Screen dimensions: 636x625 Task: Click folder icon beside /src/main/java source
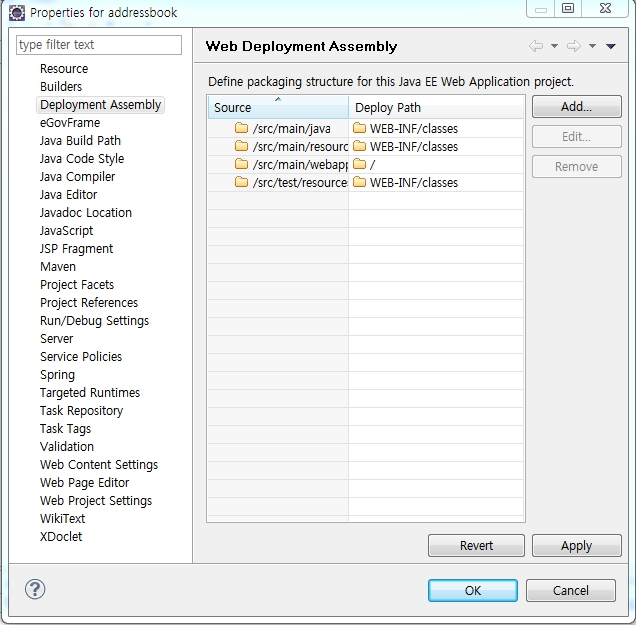coord(241,128)
